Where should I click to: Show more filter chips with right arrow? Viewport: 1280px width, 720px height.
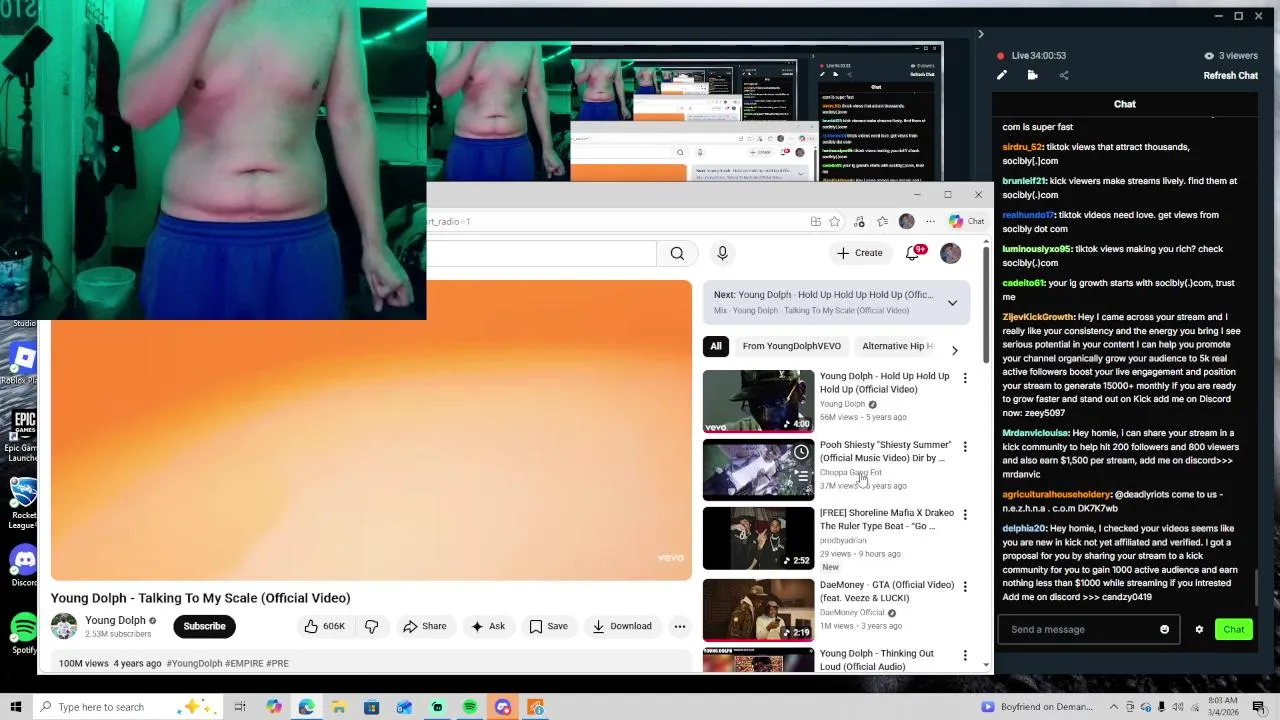tap(954, 350)
